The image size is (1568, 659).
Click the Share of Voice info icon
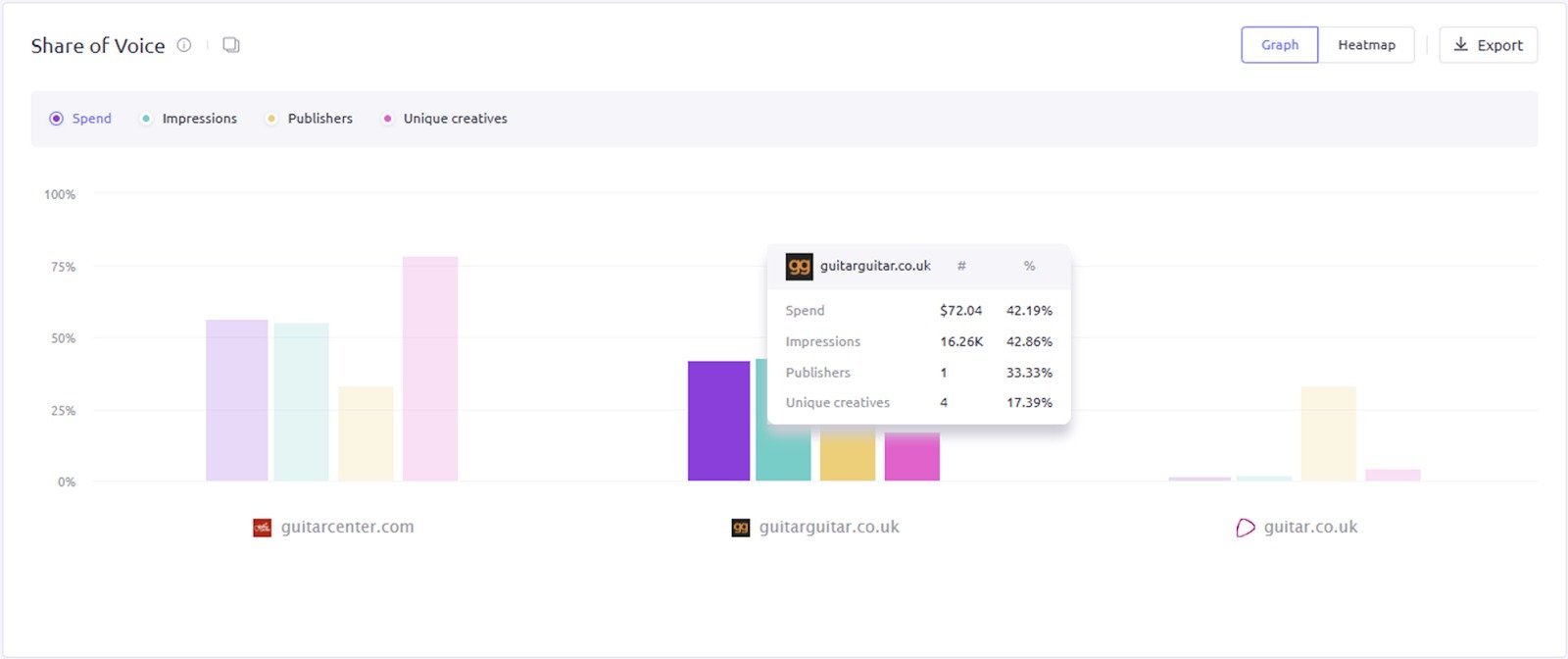184,45
